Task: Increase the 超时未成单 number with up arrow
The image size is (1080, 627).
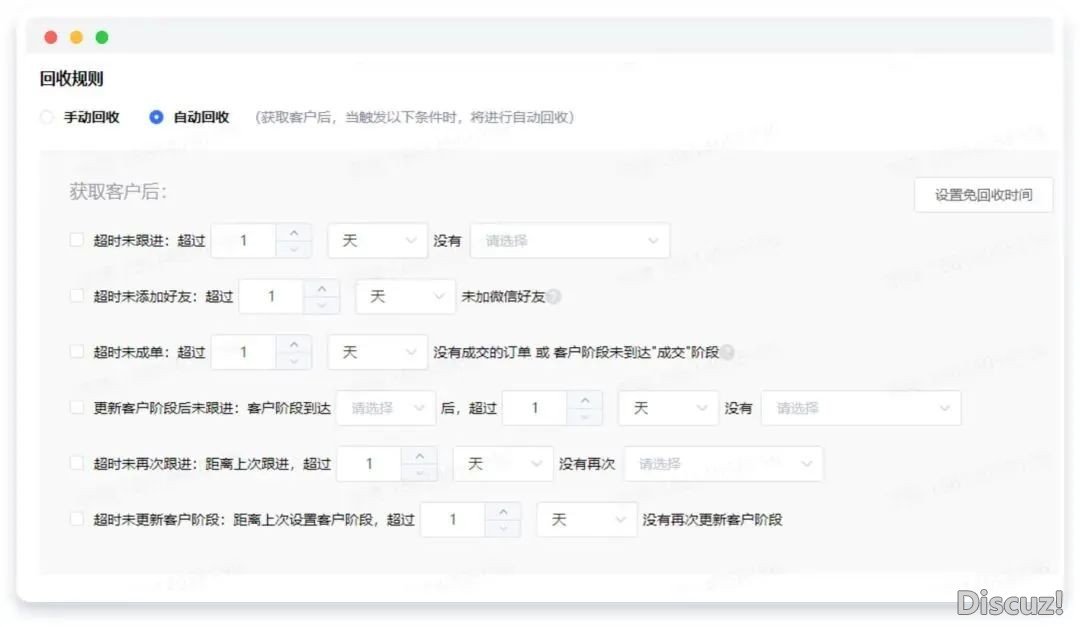Action: 294,344
